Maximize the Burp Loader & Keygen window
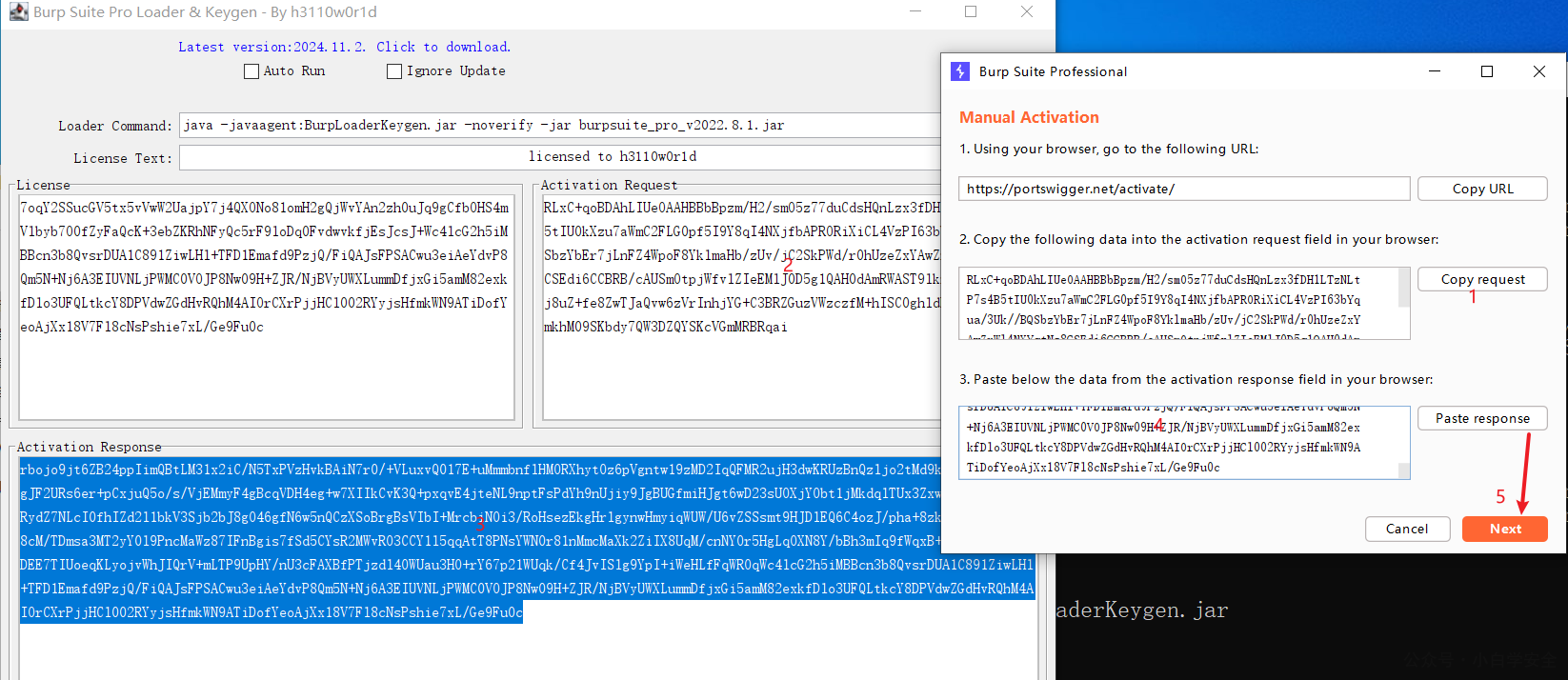The image size is (1568, 680). pyautogui.click(x=971, y=11)
